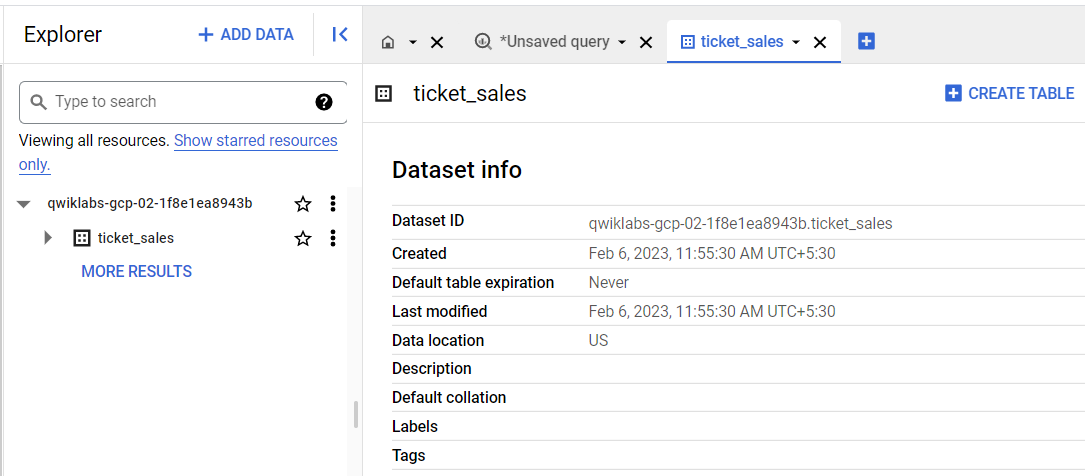Click the home tab icon

click(x=388, y=43)
